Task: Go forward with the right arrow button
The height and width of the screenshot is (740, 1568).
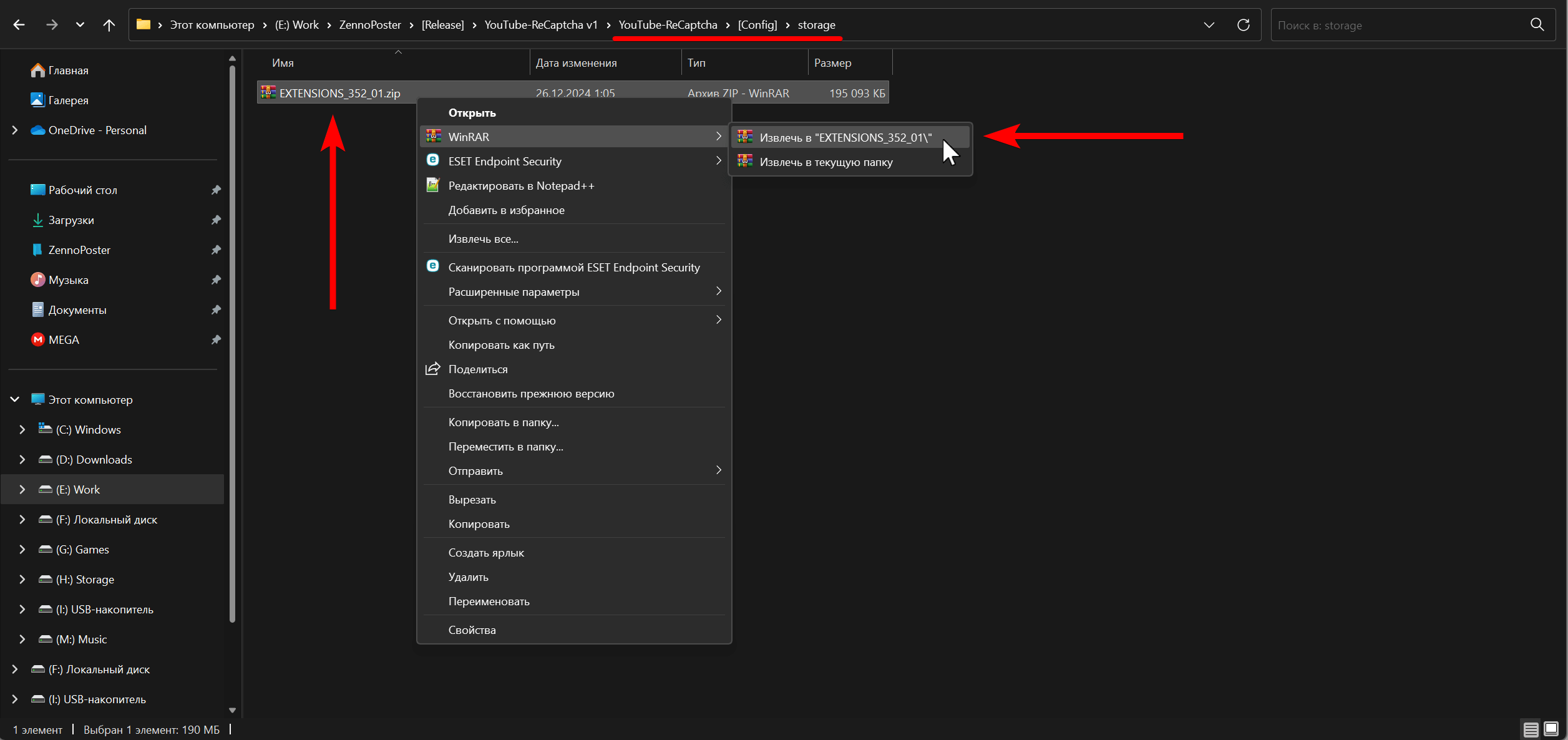Action: (x=52, y=25)
